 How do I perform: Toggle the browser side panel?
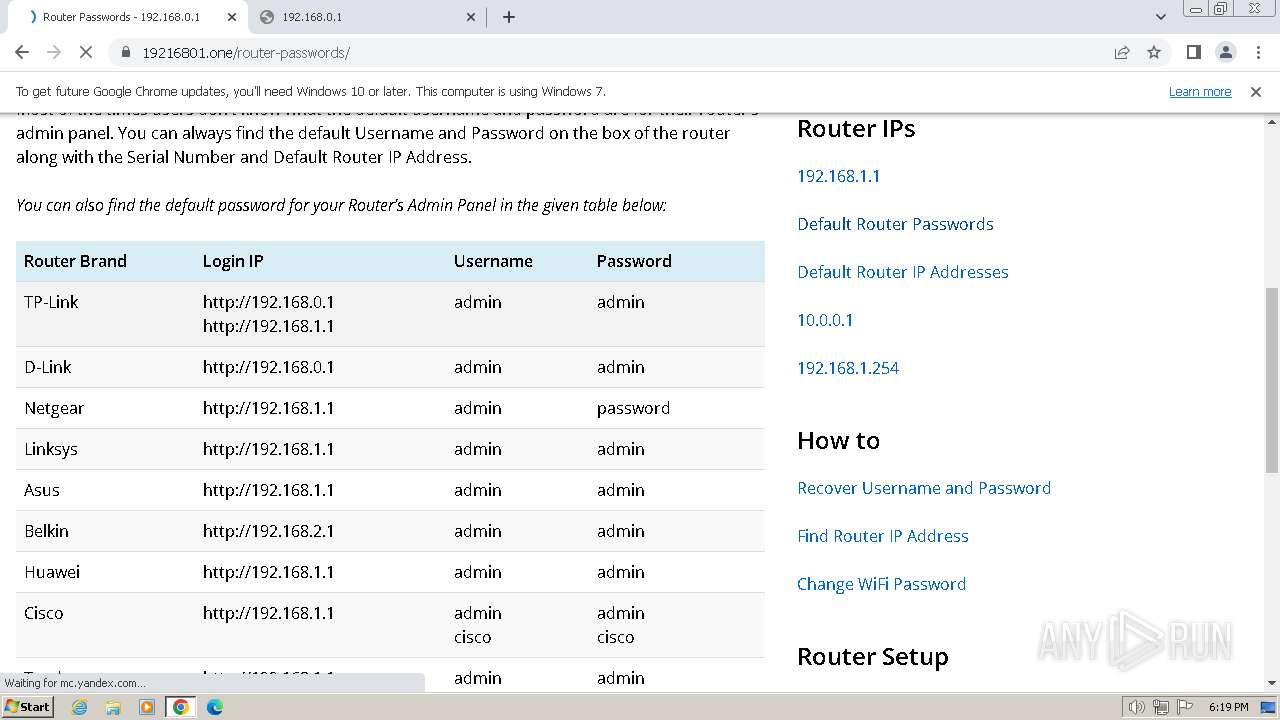pyautogui.click(x=1194, y=52)
